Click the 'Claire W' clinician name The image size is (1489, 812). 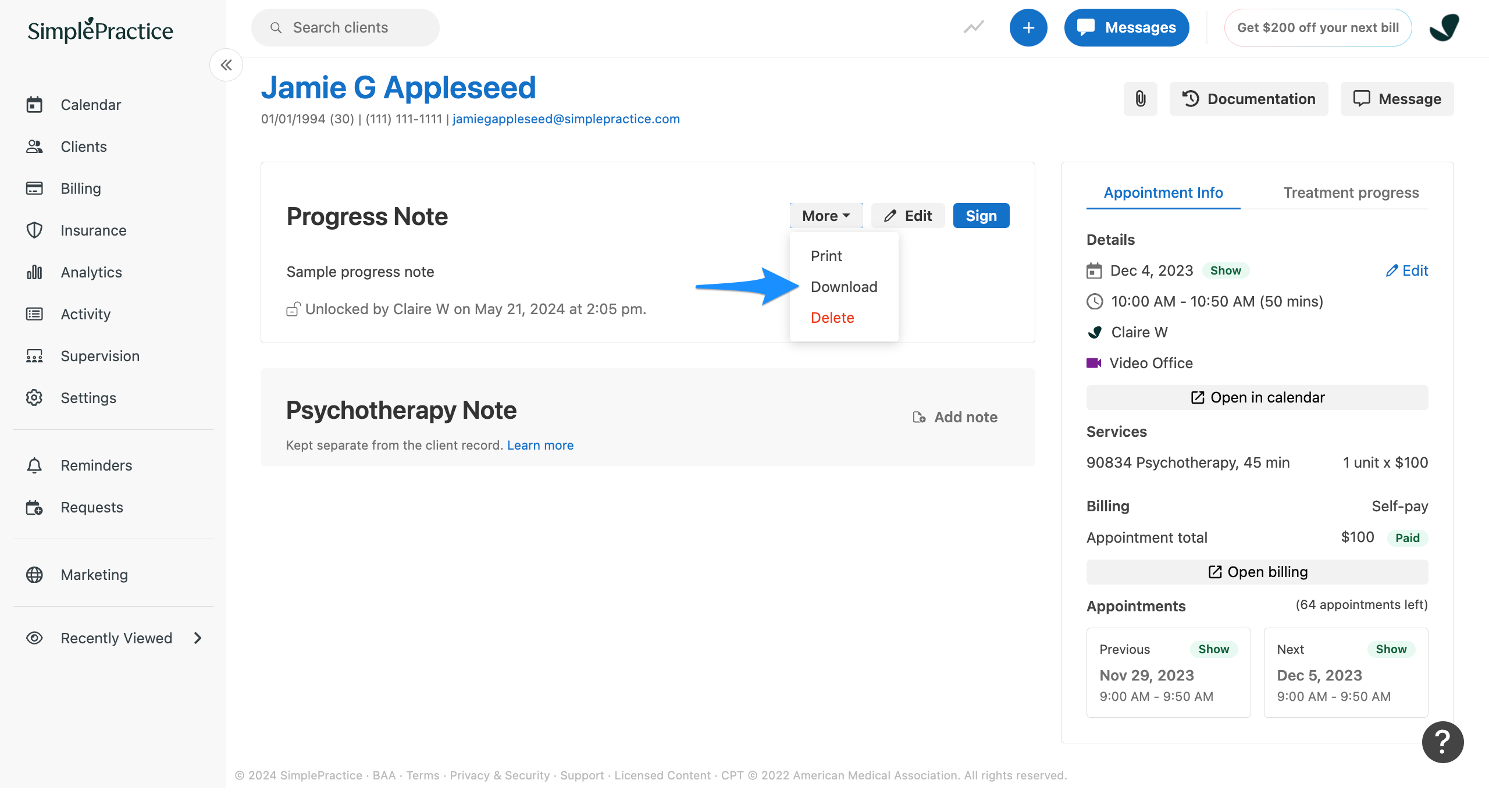click(1139, 332)
